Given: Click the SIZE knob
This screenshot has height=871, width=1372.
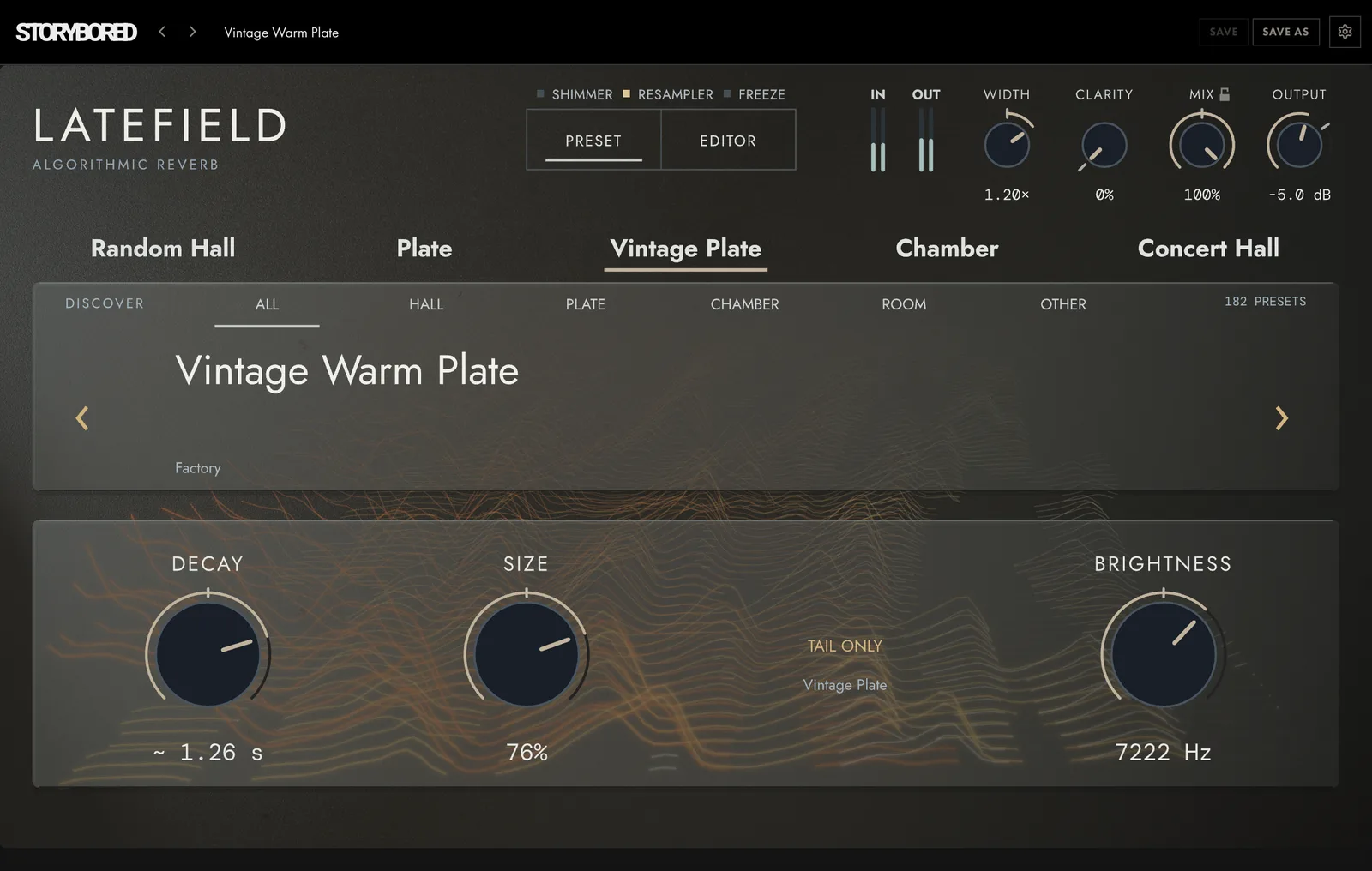Looking at the screenshot, I should click(527, 653).
